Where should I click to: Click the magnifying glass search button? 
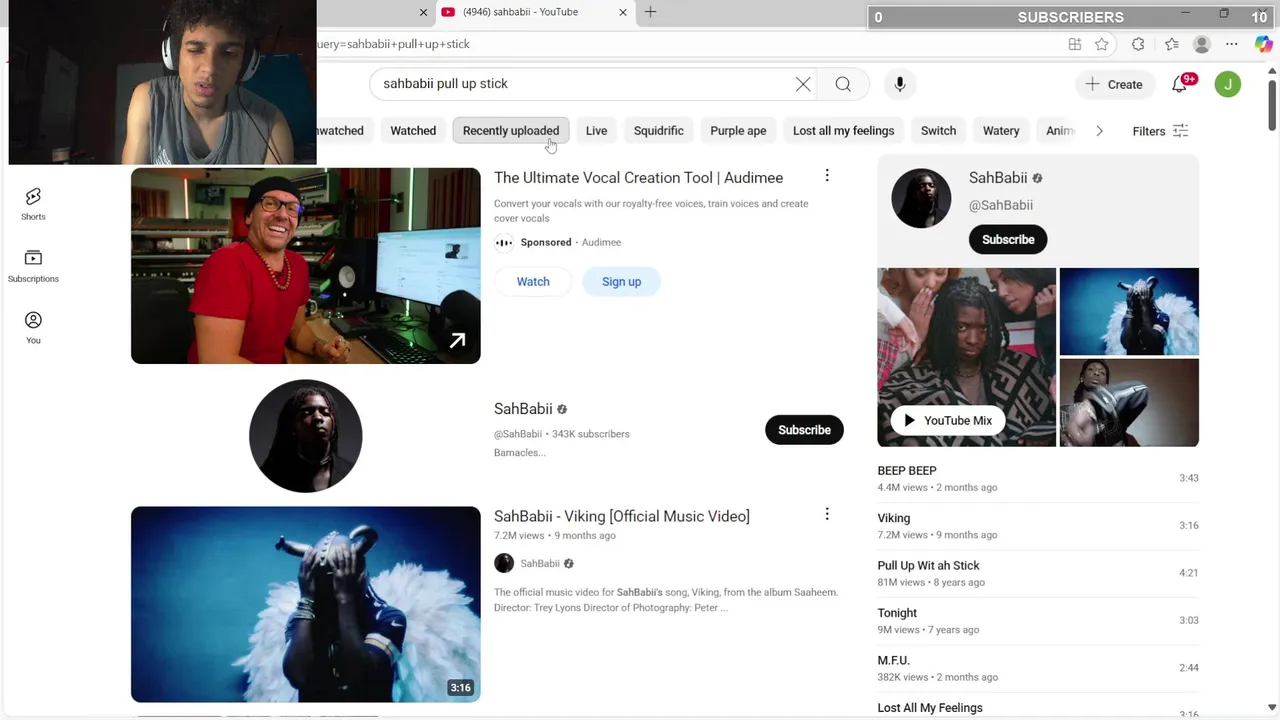(843, 84)
